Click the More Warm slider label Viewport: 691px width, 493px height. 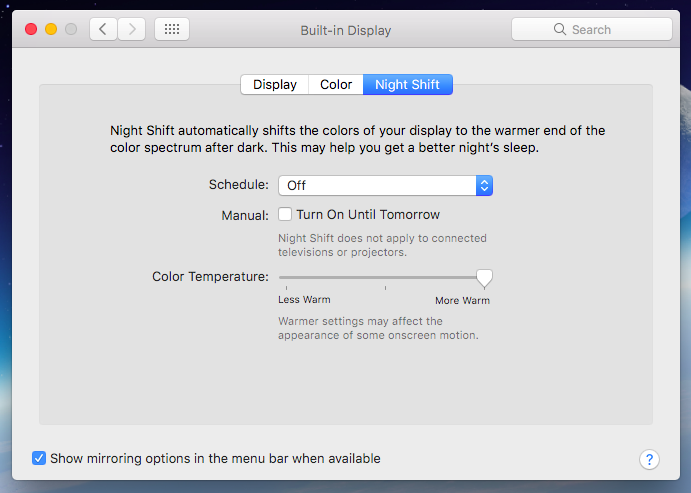coord(462,300)
